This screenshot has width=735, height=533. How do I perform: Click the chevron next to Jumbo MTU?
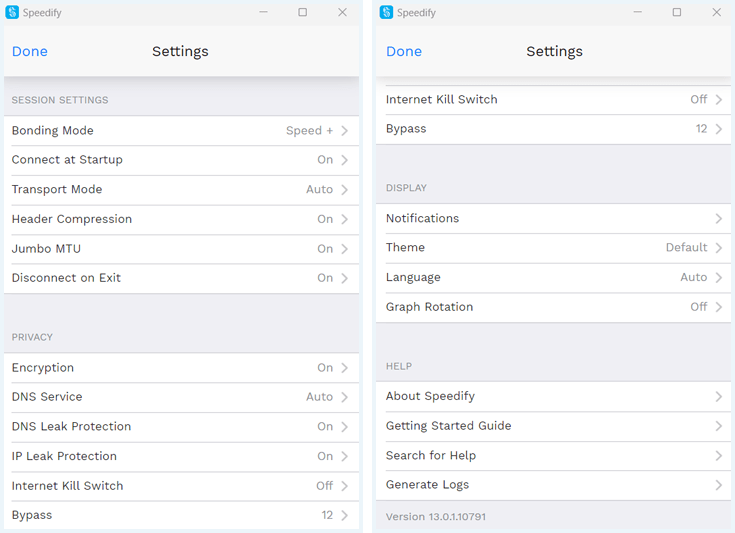(x=345, y=248)
